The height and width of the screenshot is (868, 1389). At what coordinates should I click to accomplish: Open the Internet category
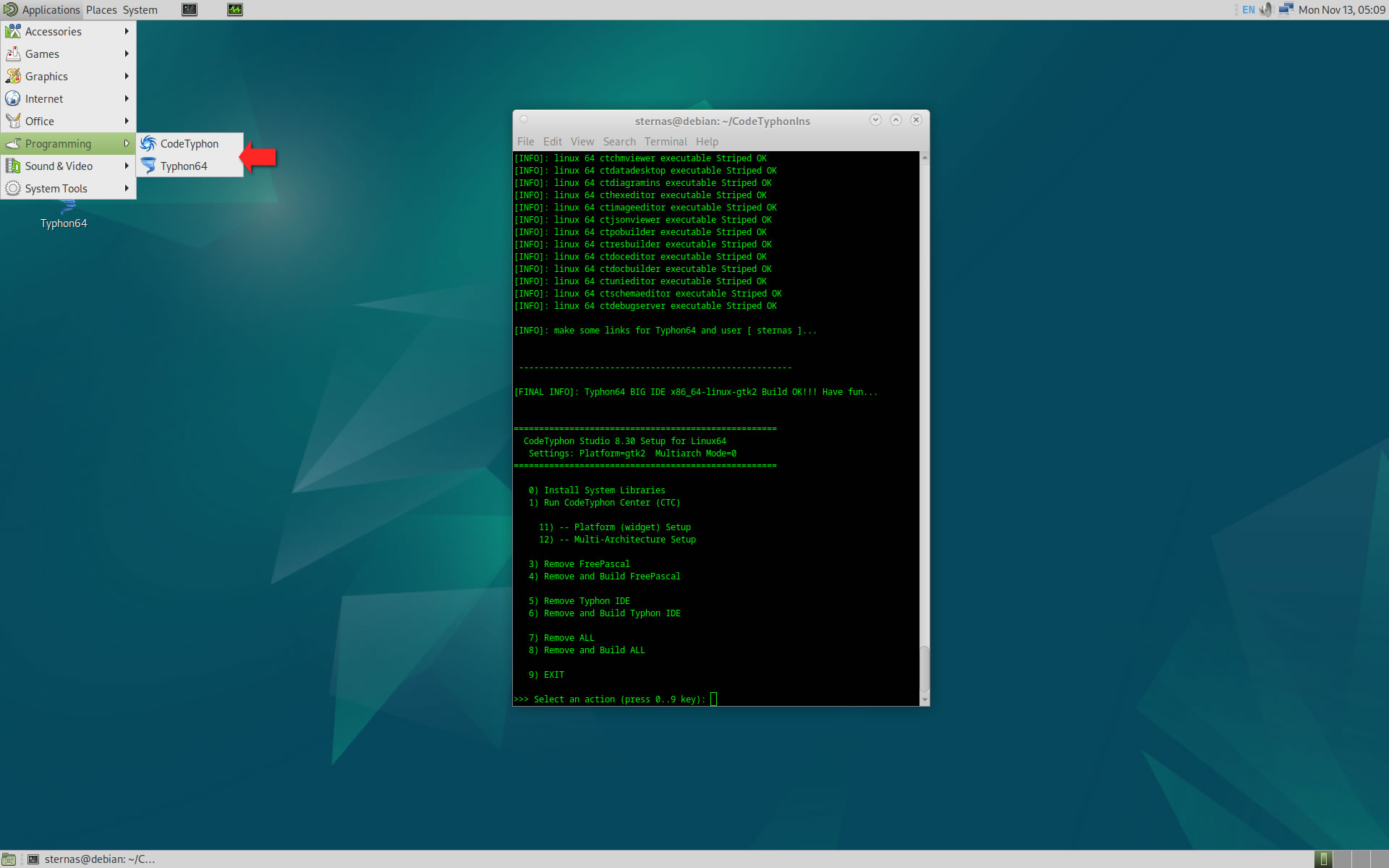click(68, 99)
